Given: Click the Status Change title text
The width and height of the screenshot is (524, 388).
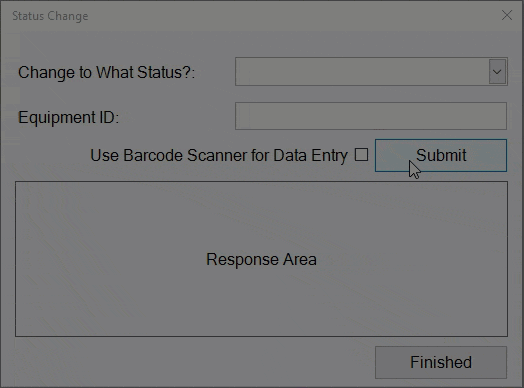Looking at the screenshot, I should pos(50,16).
